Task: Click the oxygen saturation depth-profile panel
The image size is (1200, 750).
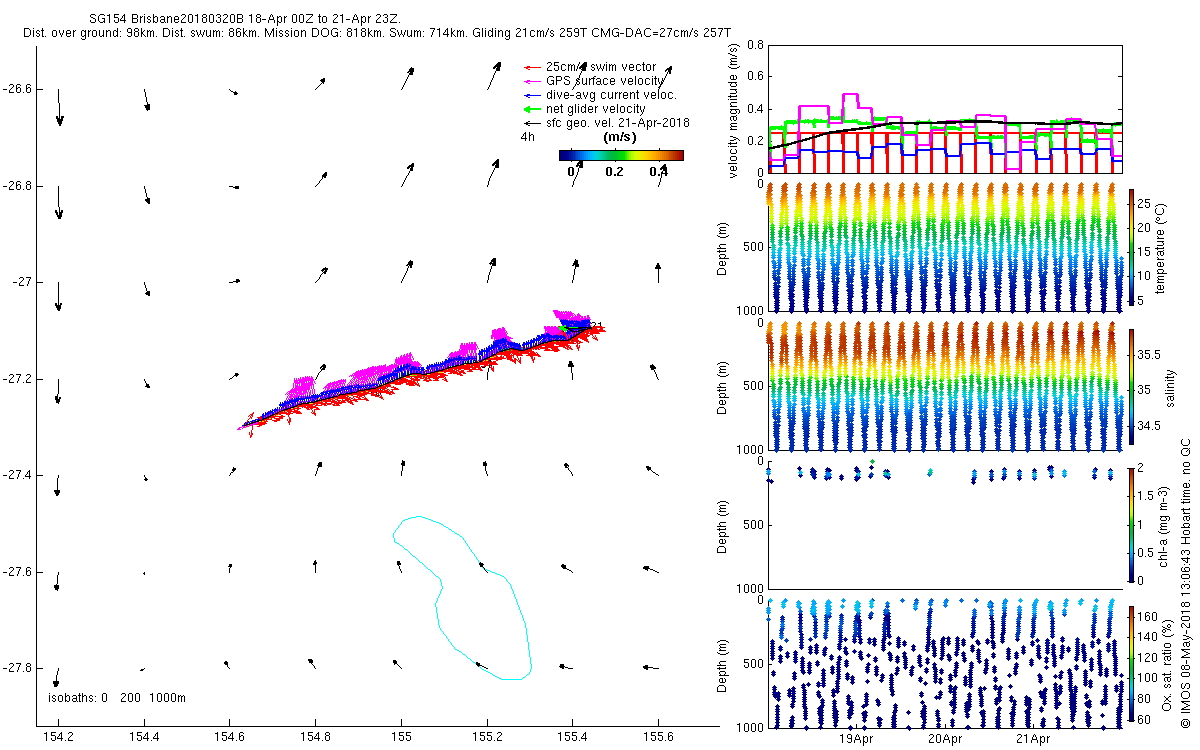Action: click(944, 663)
